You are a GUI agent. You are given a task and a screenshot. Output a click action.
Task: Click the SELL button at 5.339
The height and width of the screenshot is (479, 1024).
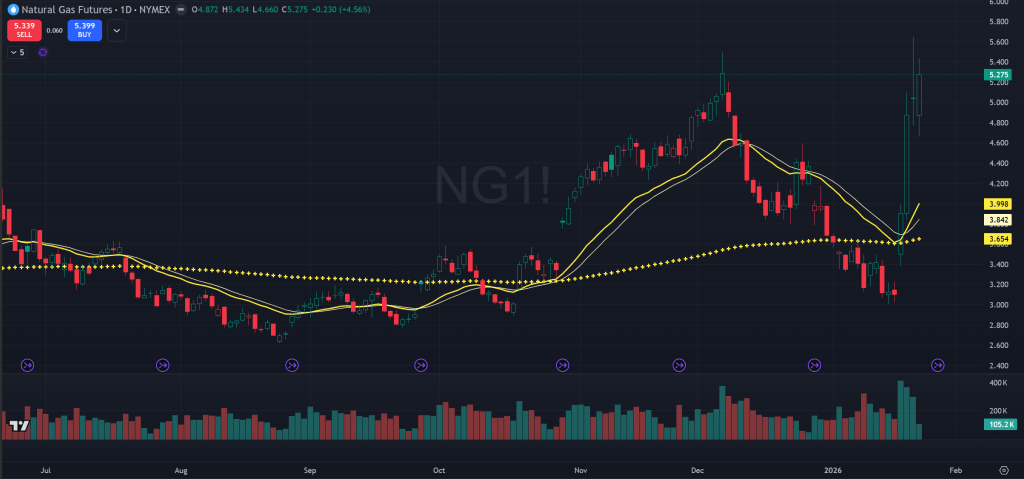coord(22,30)
